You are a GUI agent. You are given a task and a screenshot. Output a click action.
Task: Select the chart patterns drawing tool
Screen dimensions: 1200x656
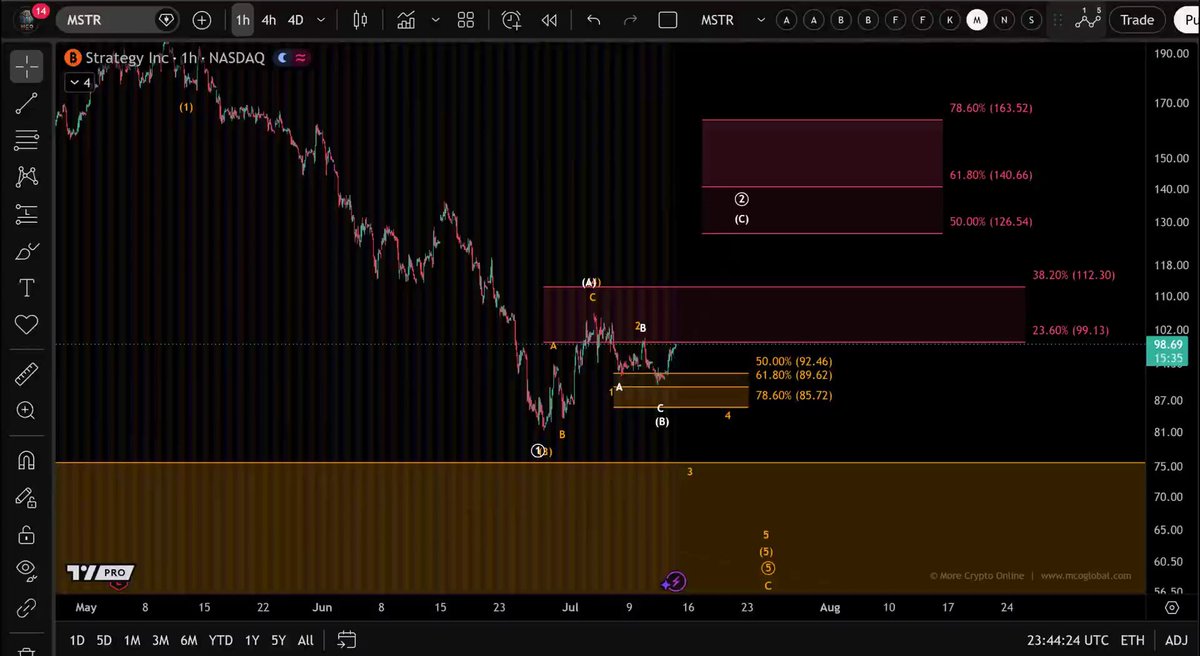(x=26, y=177)
